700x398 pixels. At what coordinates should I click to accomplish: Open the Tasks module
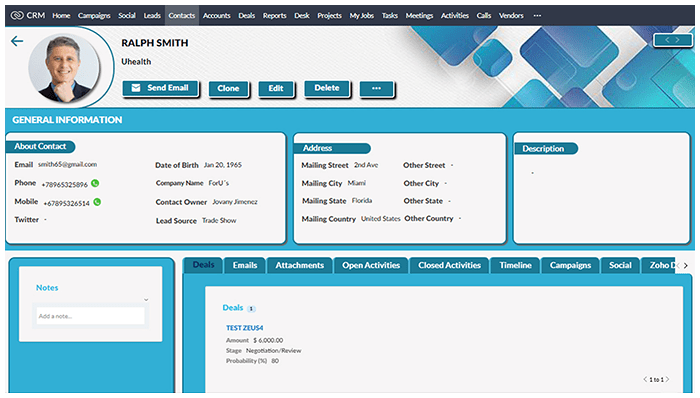click(x=390, y=16)
